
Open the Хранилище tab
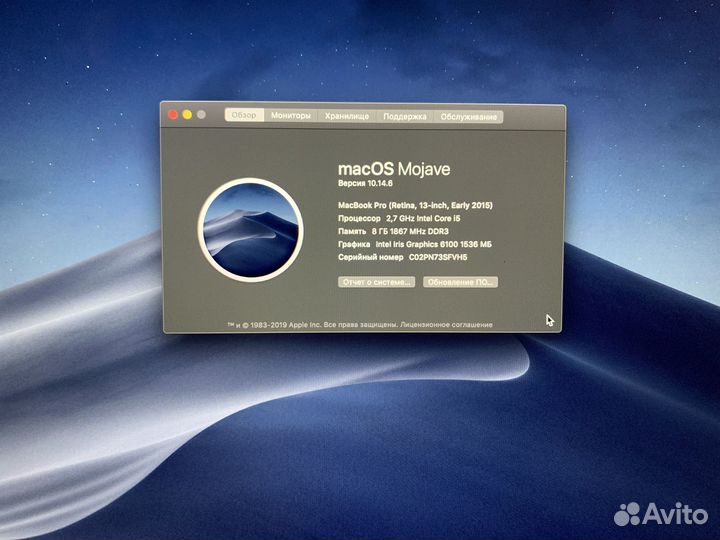[347, 116]
